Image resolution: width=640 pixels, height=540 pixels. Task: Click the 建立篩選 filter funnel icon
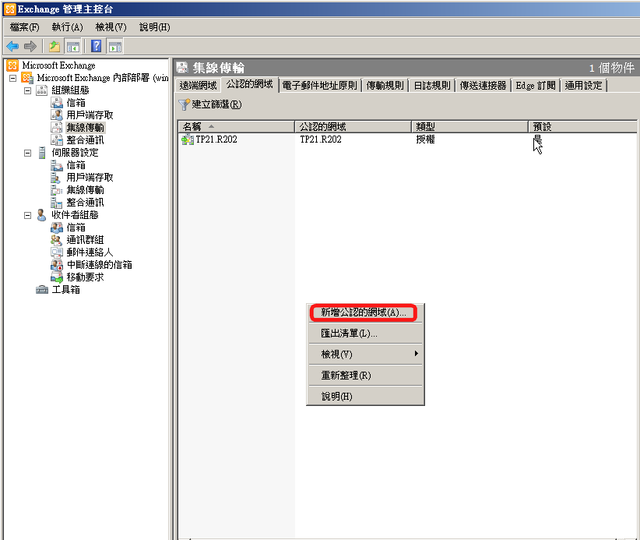184,104
